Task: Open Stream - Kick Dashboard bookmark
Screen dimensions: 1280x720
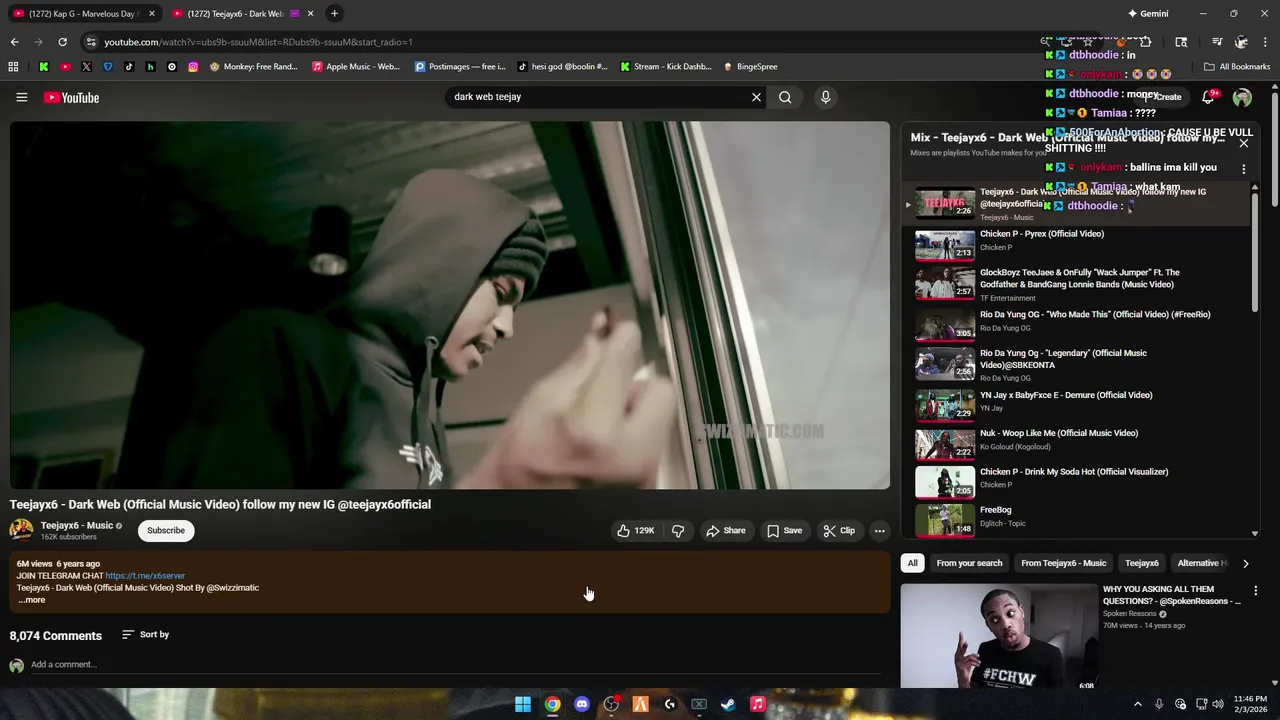Action: tap(666, 67)
